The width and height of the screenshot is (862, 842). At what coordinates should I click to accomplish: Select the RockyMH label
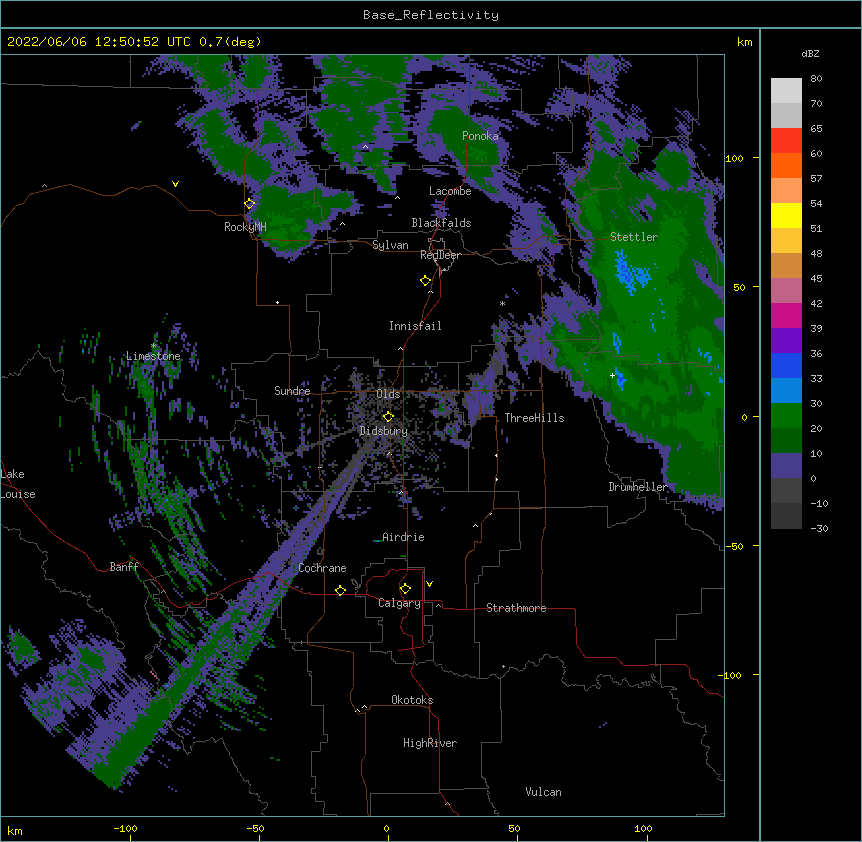click(x=245, y=227)
